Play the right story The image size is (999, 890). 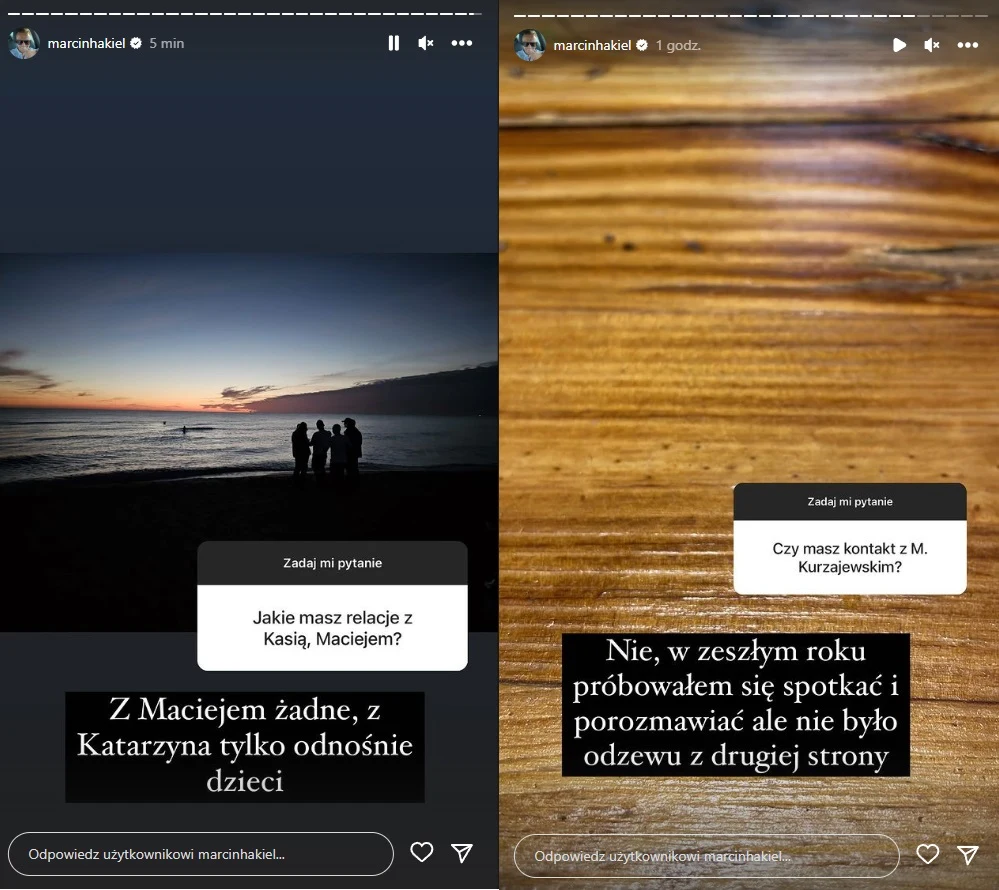899,44
